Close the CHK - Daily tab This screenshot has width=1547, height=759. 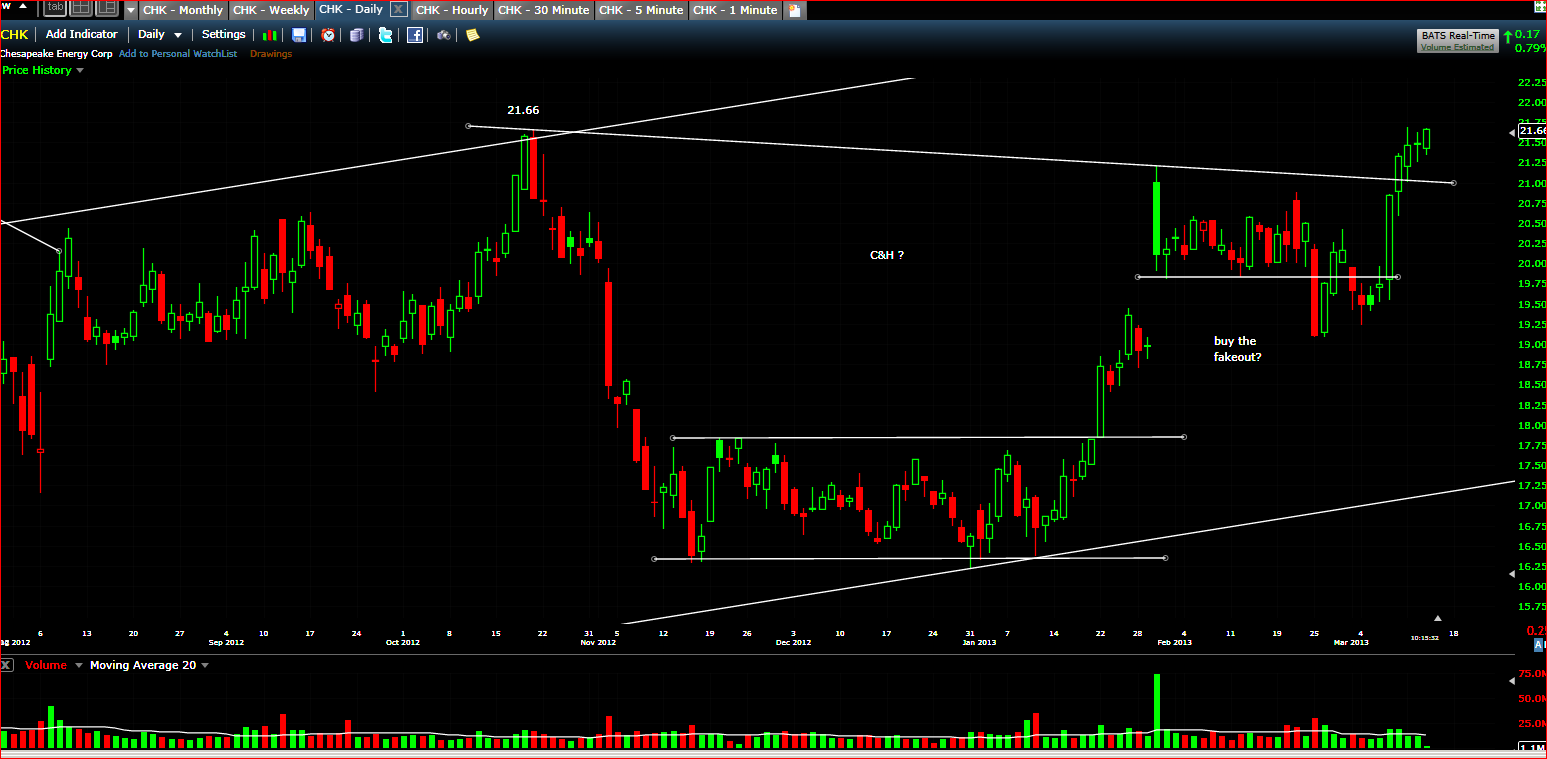click(398, 9)
